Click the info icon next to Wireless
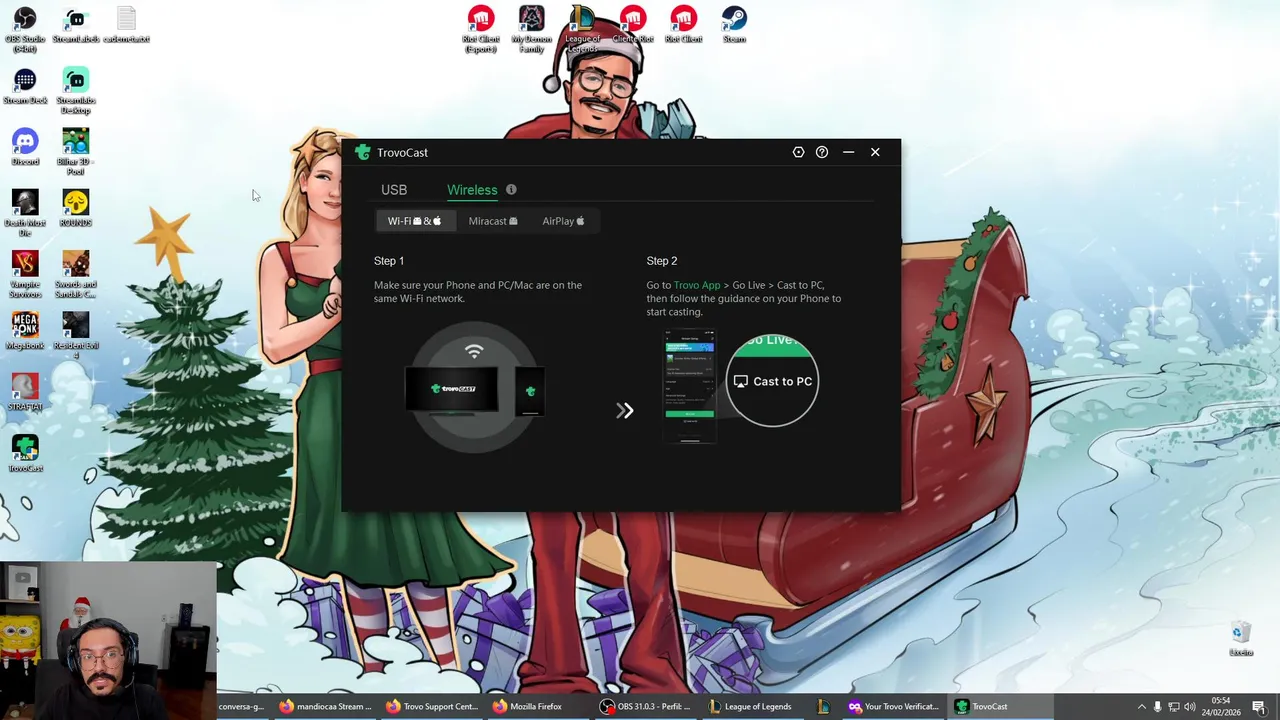This screenshot has height=720, width=1280. click(x=511, y=189)
